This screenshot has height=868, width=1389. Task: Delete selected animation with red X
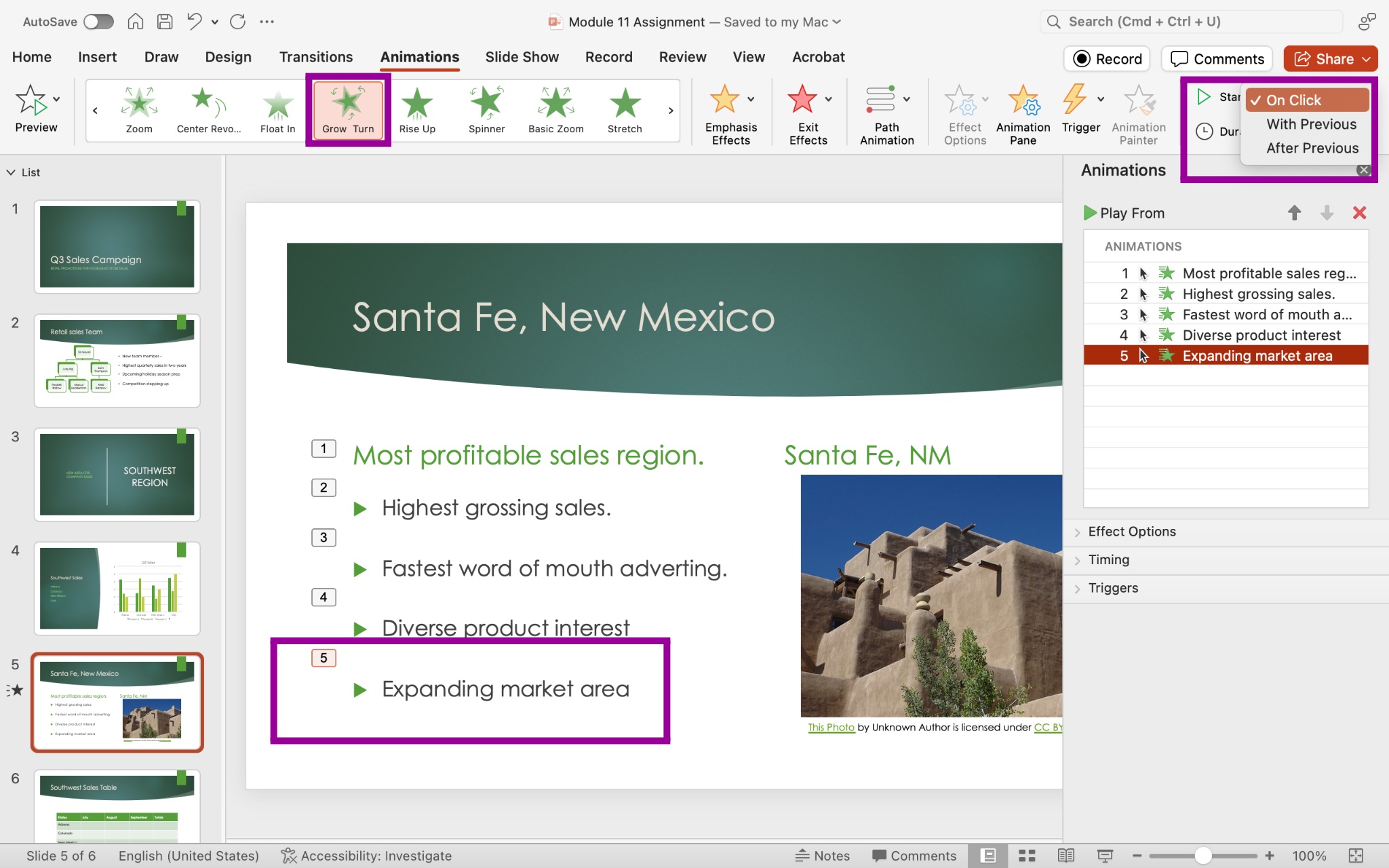click(x=1359, y=213)
